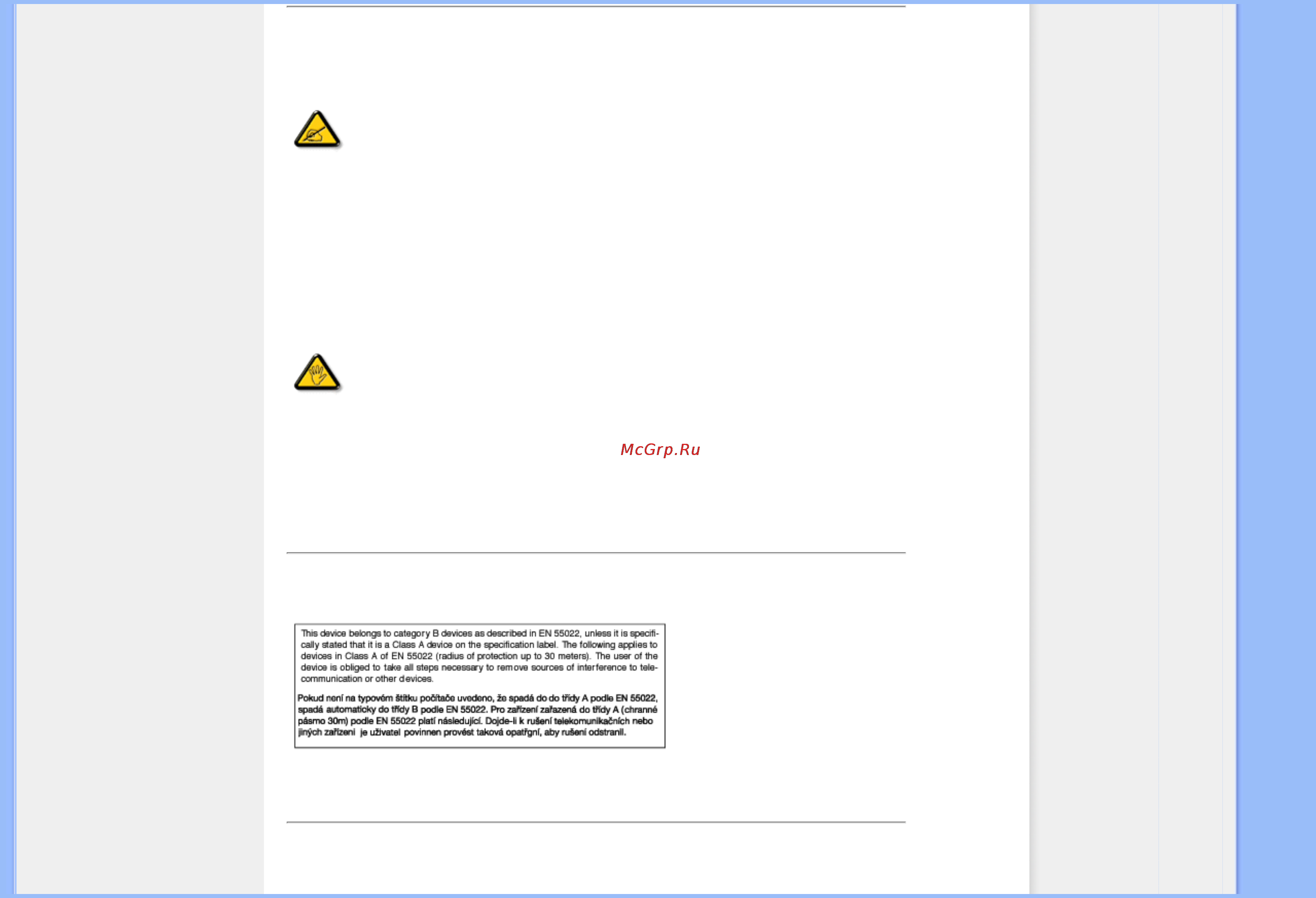The image size is (1316, 898).
Task: Click the EN 55022 compliance notice box
Action: pos(480,686)
